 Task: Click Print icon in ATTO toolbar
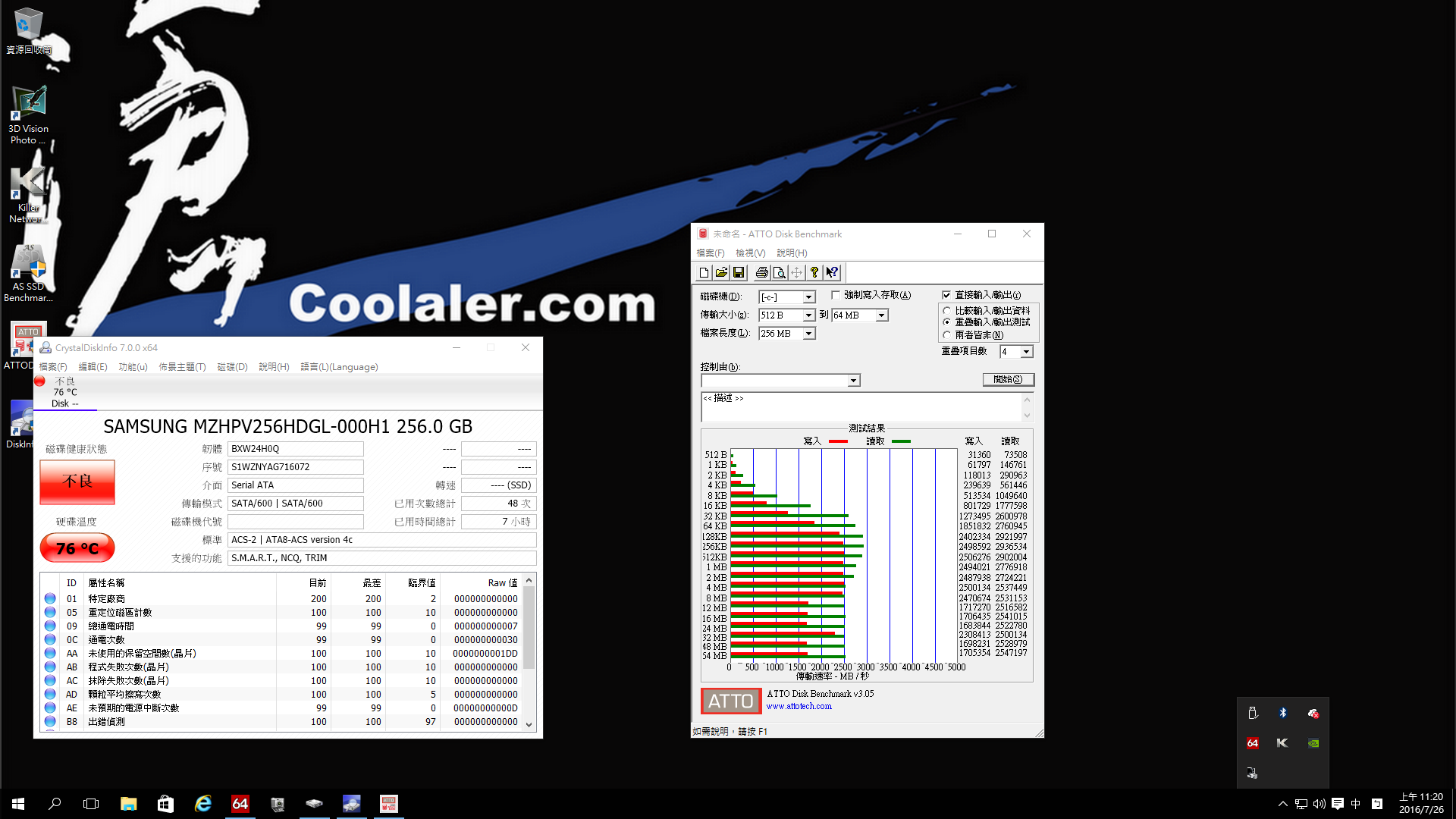tap(761, 272)
